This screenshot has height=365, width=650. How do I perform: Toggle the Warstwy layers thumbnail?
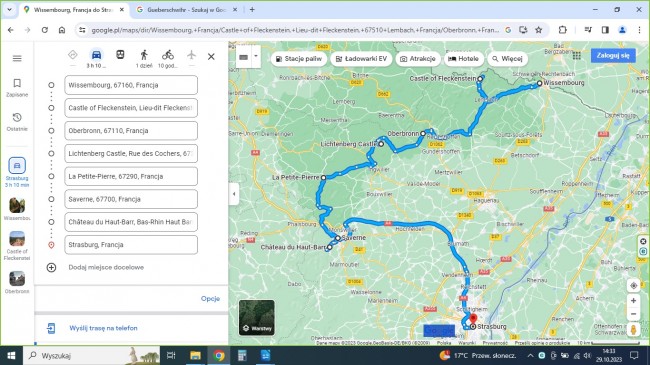[x=257, y=318]
